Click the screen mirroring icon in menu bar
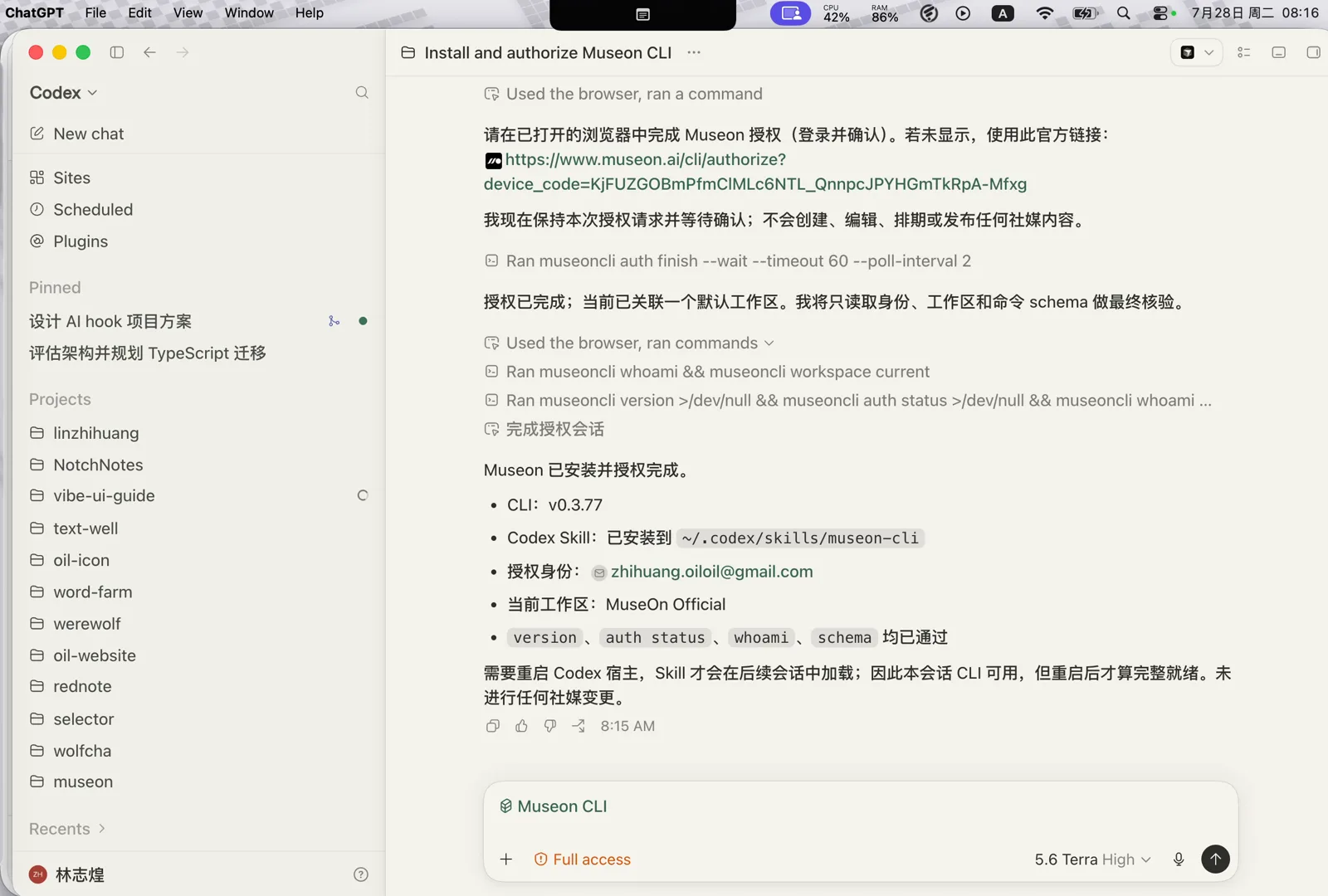 (x=790, y=12)
